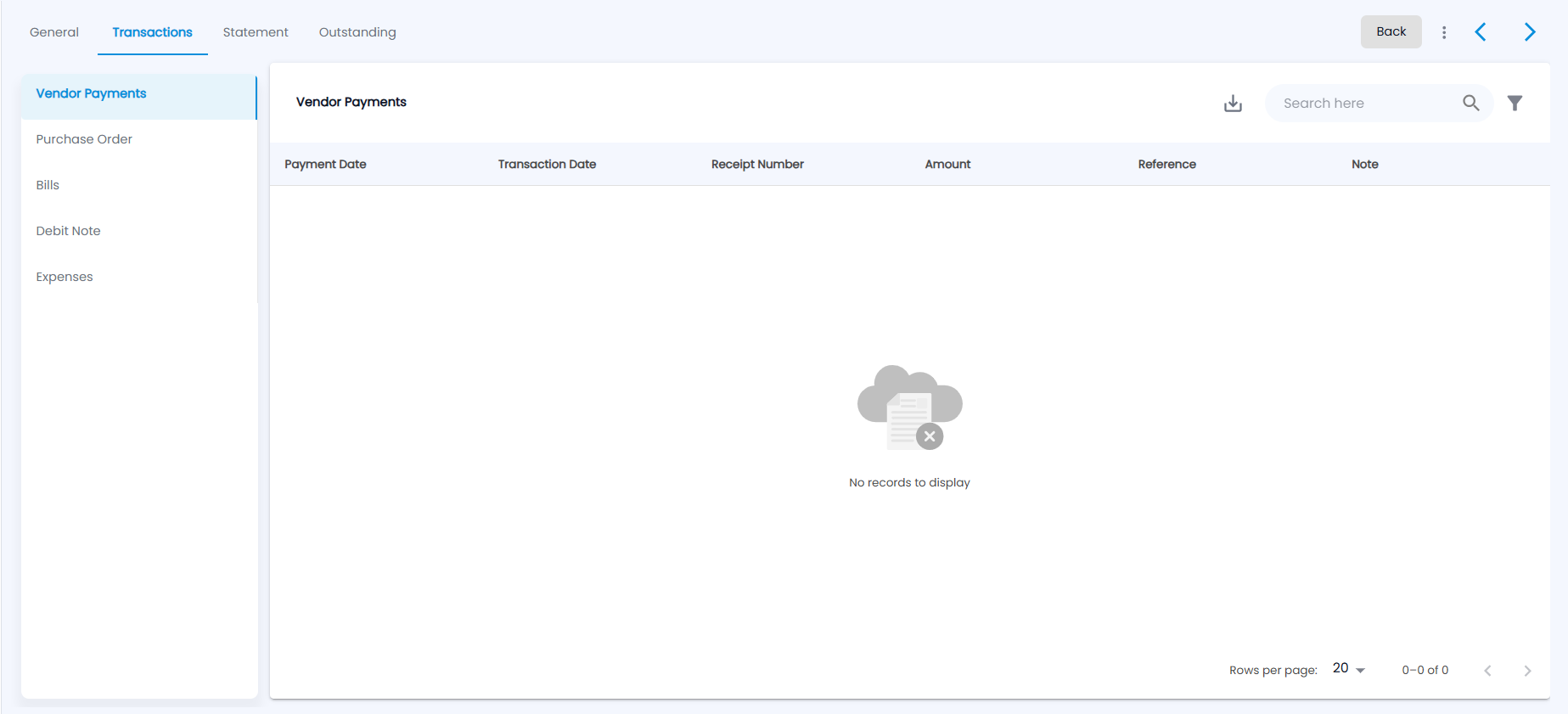The image size is (1568, 714).
Task: Click the Reference column header
Action: (x=1166, y=164)
